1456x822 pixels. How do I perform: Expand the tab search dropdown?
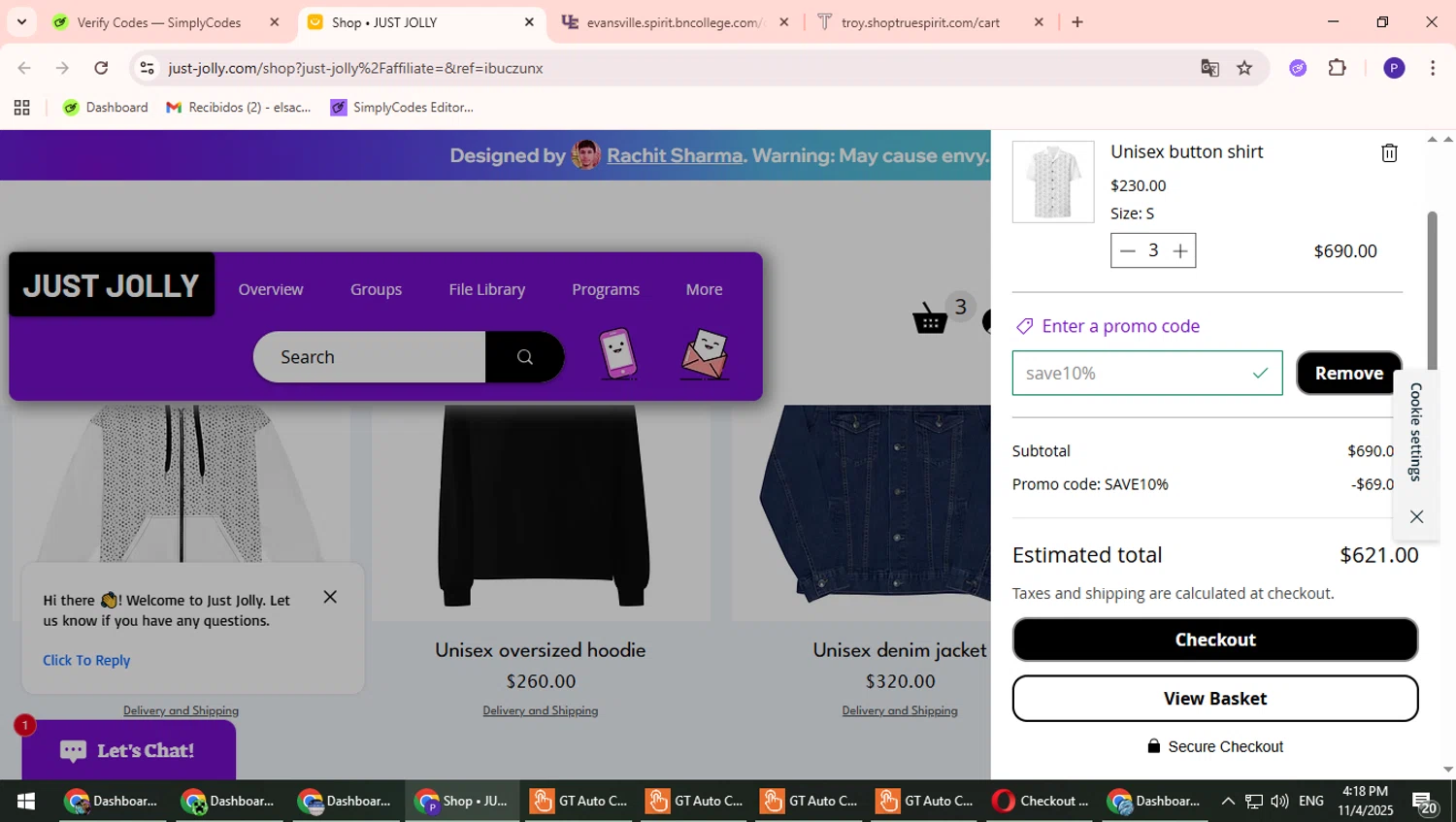[x=21, y=21]
